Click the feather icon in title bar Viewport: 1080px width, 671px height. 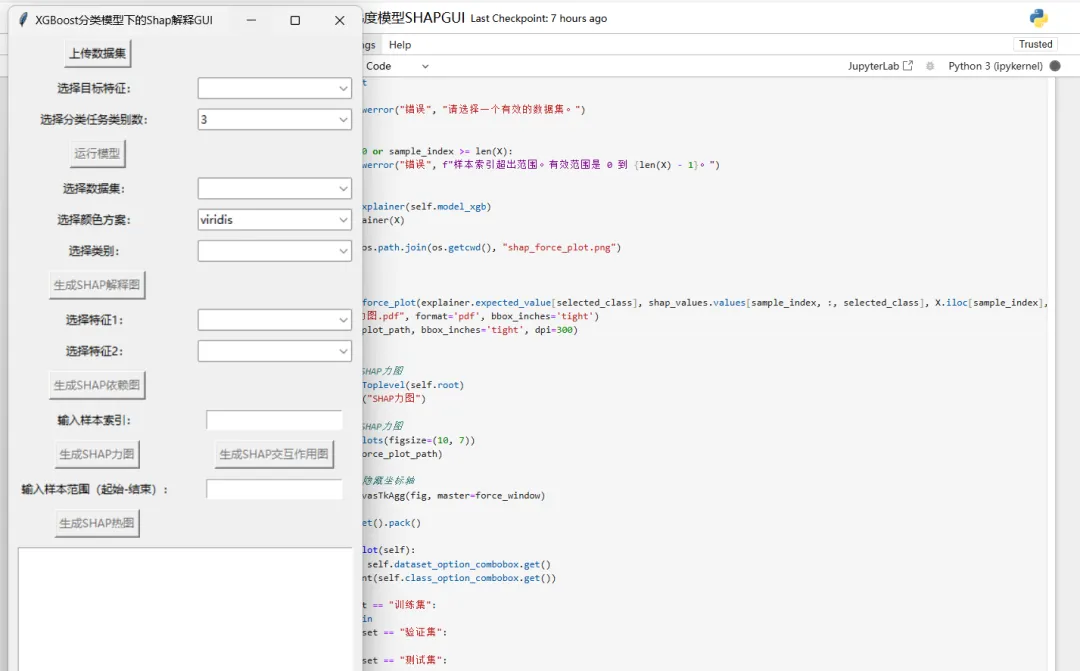pyautogui.click(x=23, y=20)
